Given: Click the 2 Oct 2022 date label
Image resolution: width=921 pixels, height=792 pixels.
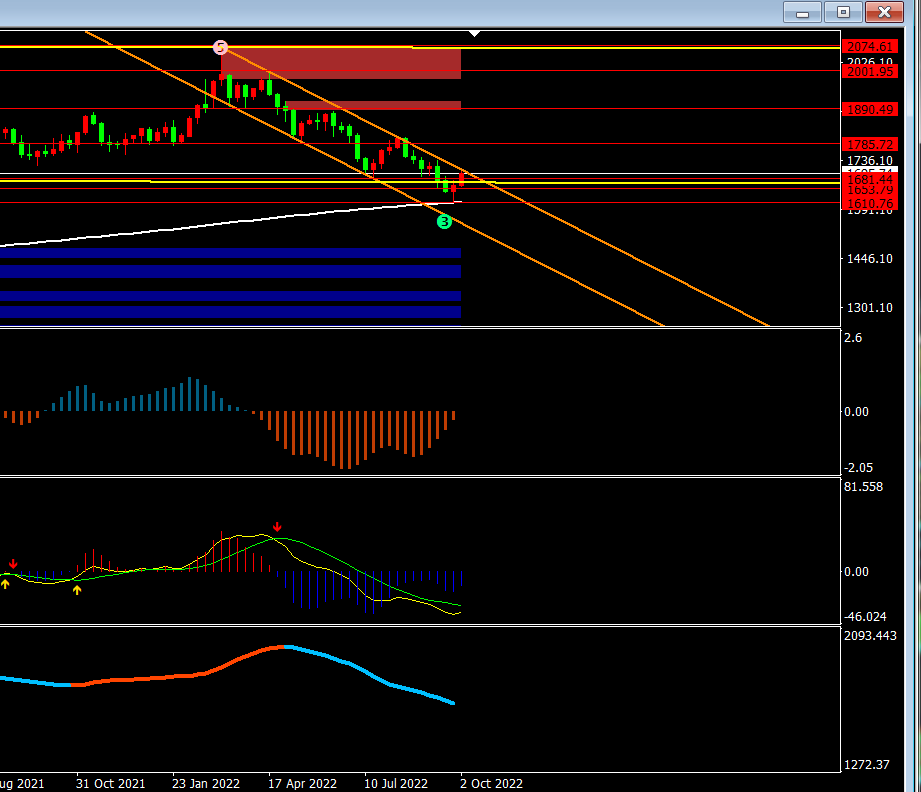Looking at the screenshot, I should 491,783.
